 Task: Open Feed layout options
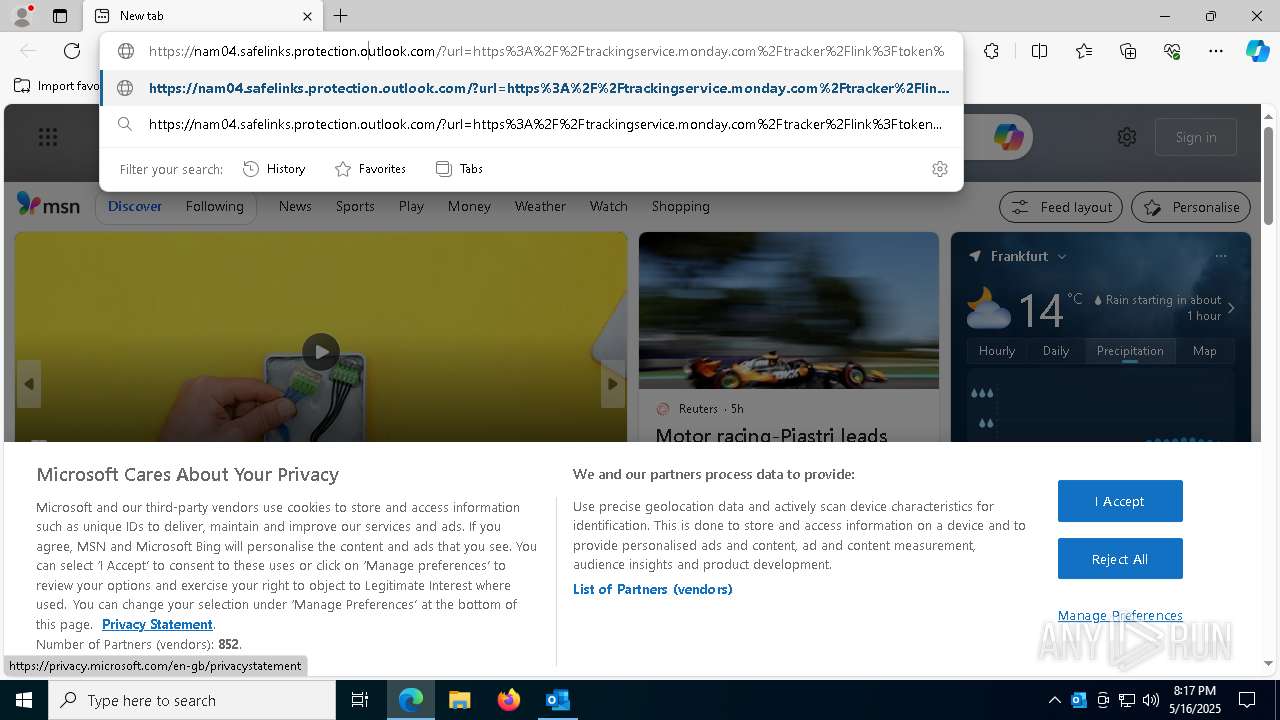[x=1062, y=207]
